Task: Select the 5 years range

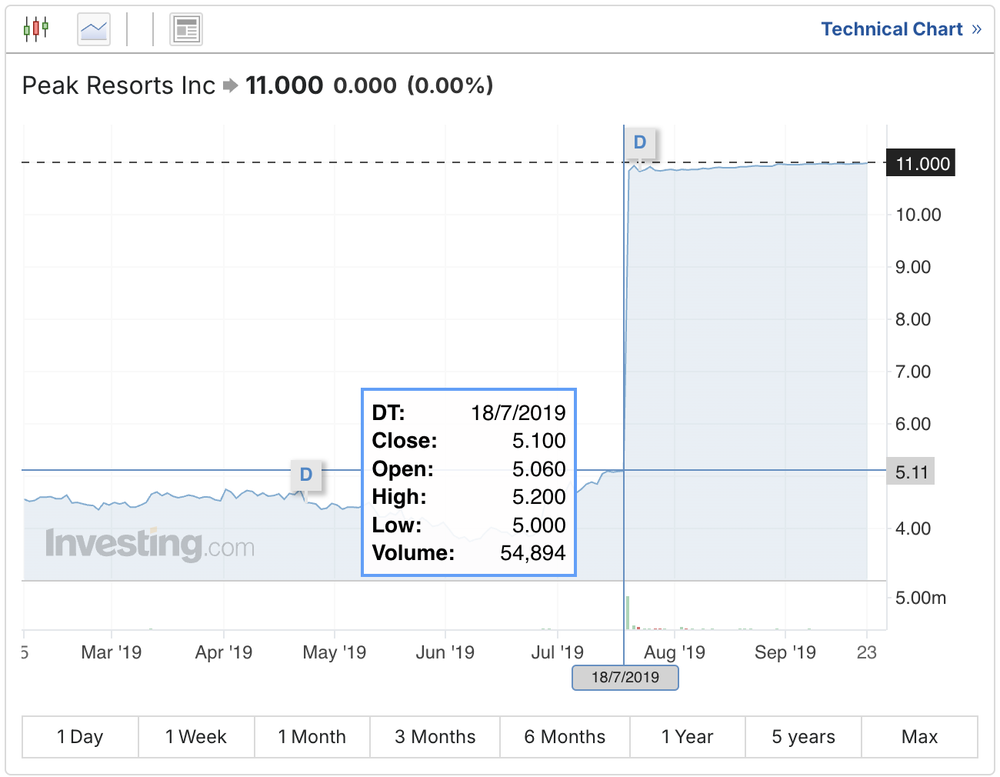Action: [803, 737]
